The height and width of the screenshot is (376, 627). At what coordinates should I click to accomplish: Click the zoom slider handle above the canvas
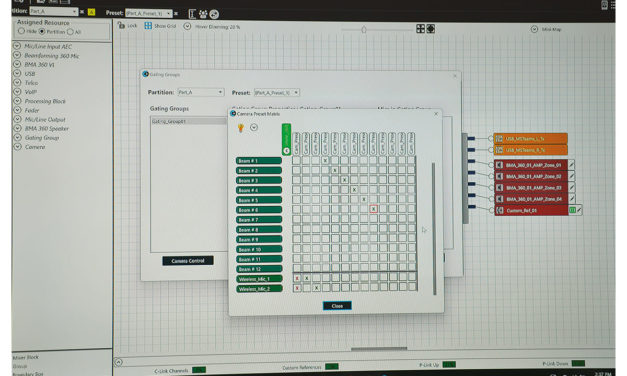[x=364, y=30]
